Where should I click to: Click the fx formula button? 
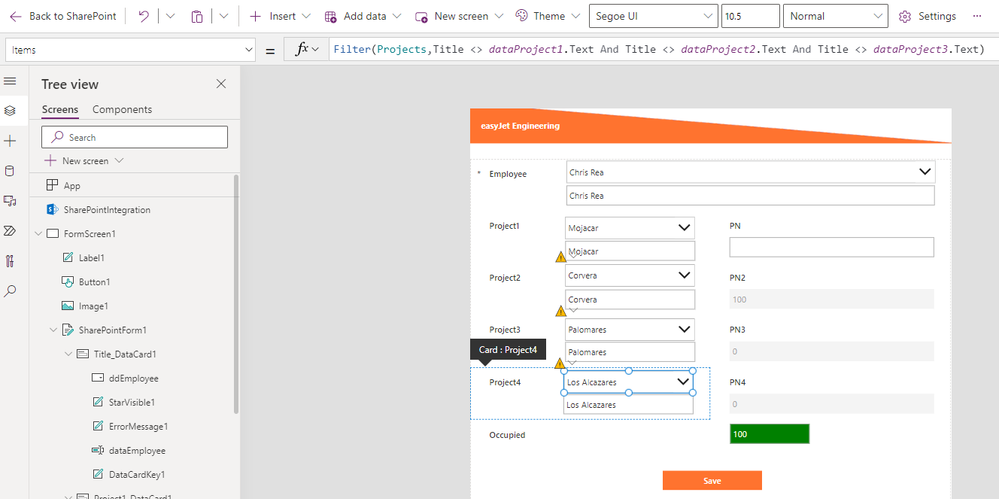coord(305,50)
